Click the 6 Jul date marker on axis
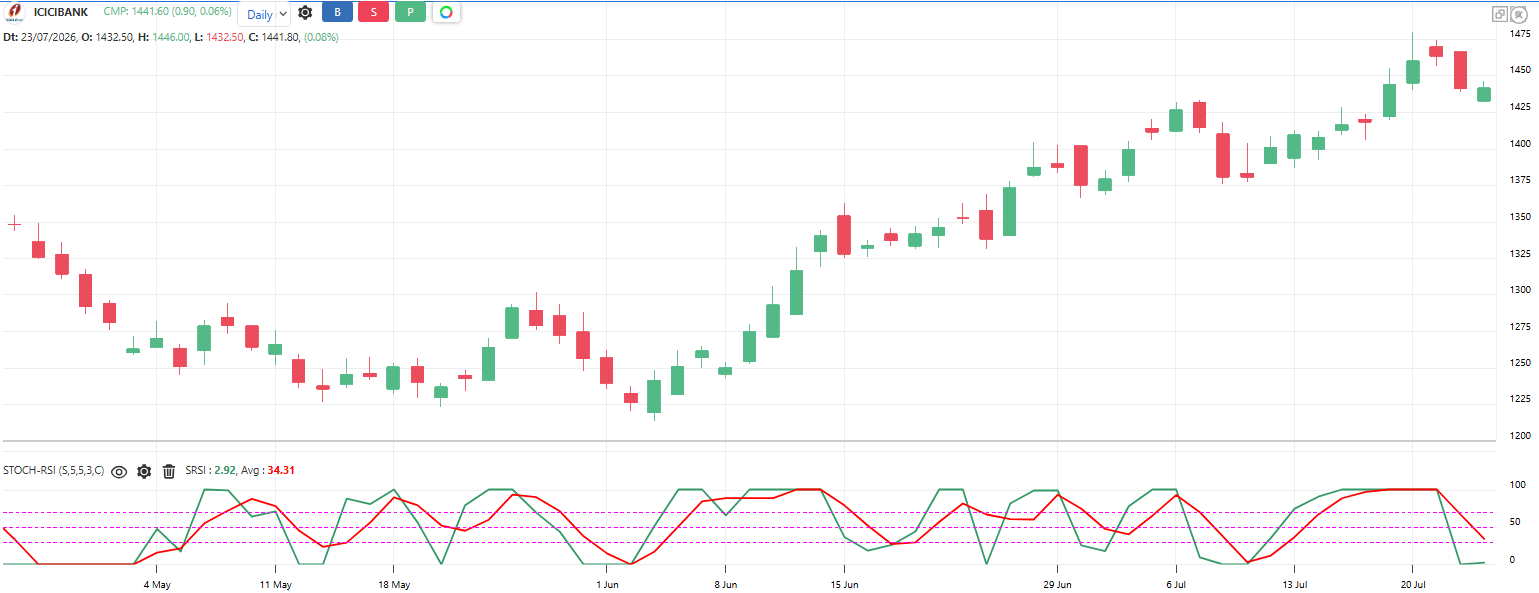The image size is (1539, 593). coord(1177,583)
